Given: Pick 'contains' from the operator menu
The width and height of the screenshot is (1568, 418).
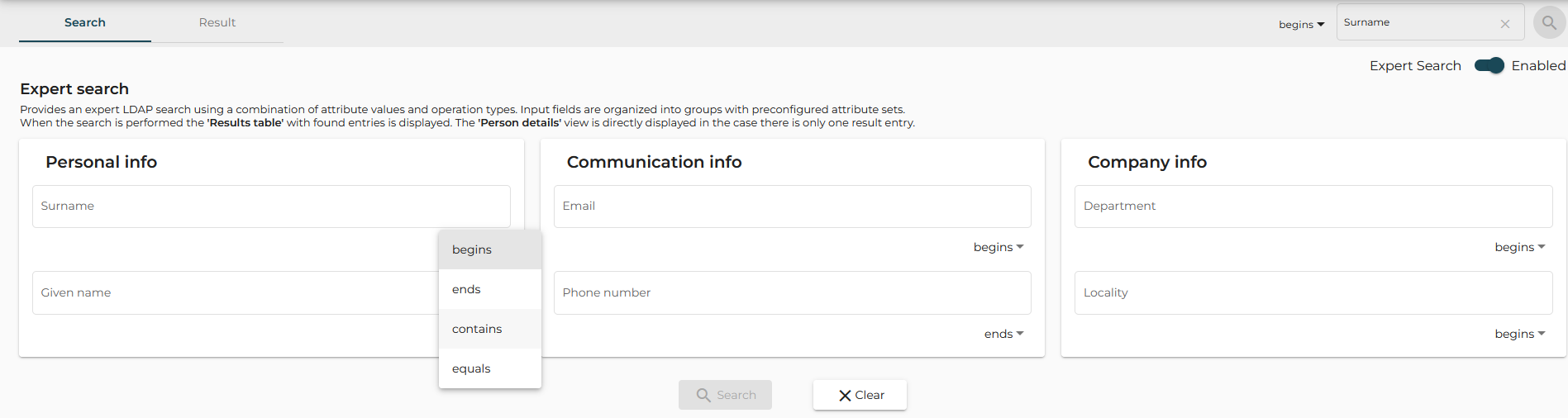Looking at the screenshot, I should click(x=477, y=329).
